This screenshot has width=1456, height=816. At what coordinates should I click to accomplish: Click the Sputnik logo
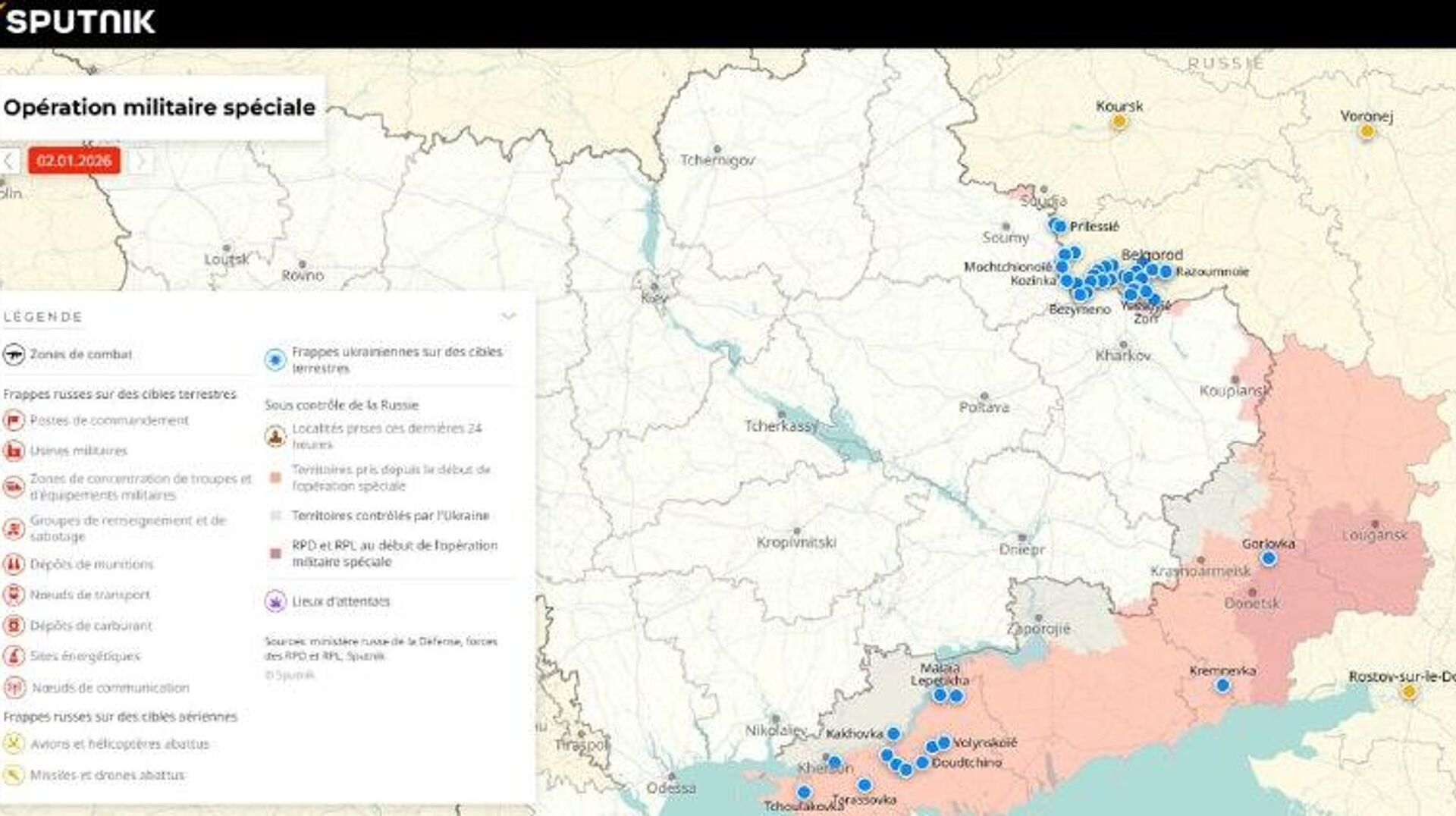80,21
